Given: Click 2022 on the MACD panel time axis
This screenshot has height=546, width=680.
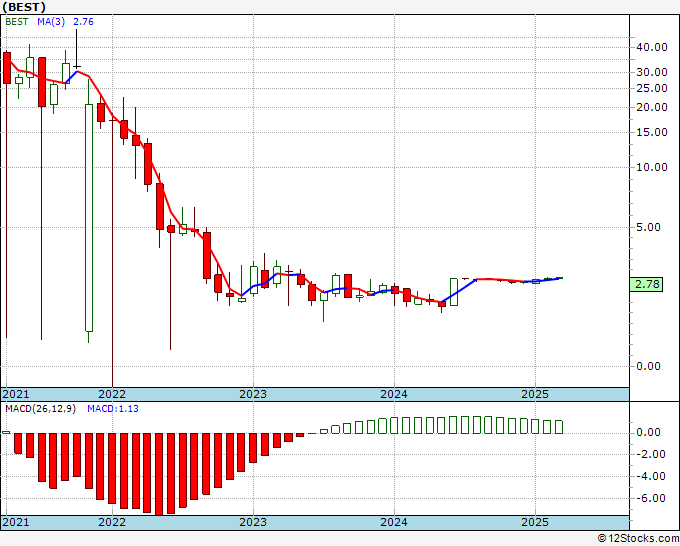Looking at the screenshot, I should coord(112,522).
